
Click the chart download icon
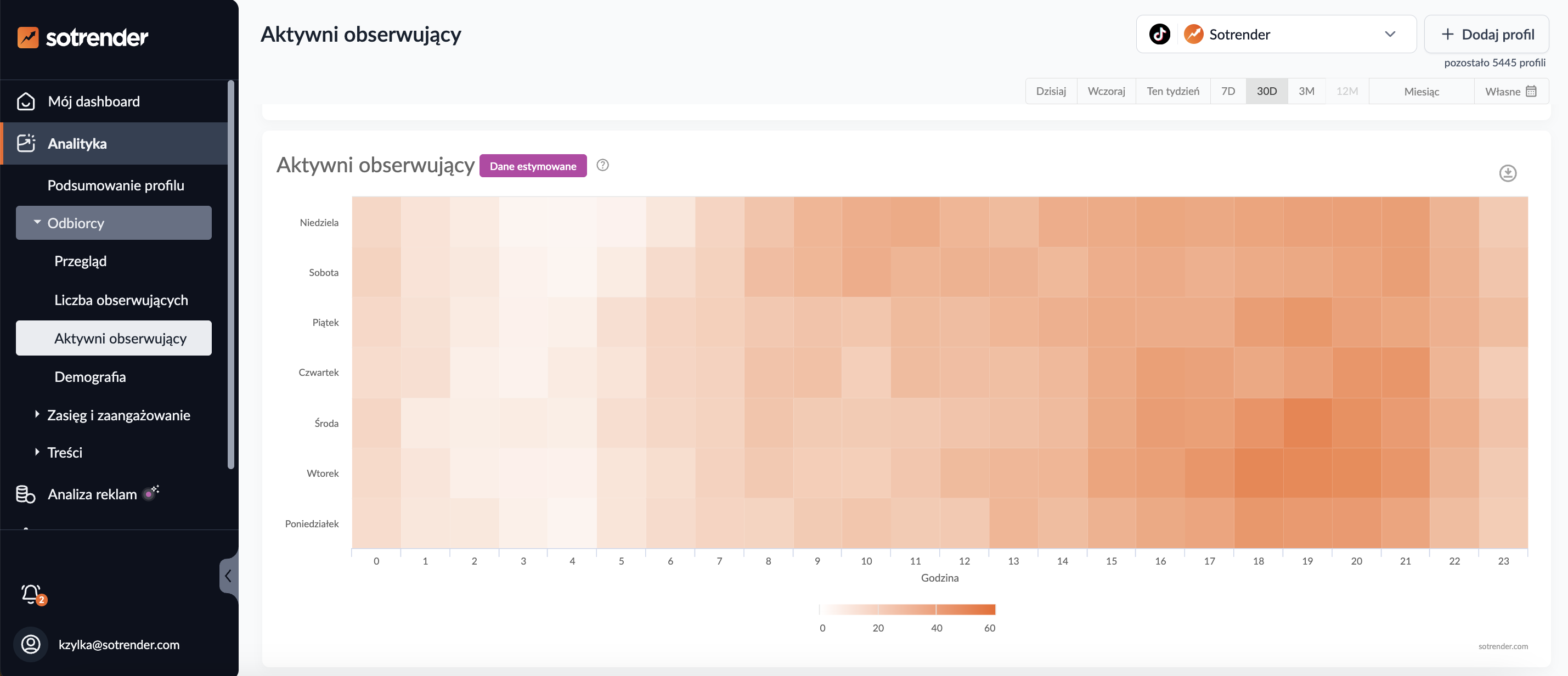[1507, 173]
